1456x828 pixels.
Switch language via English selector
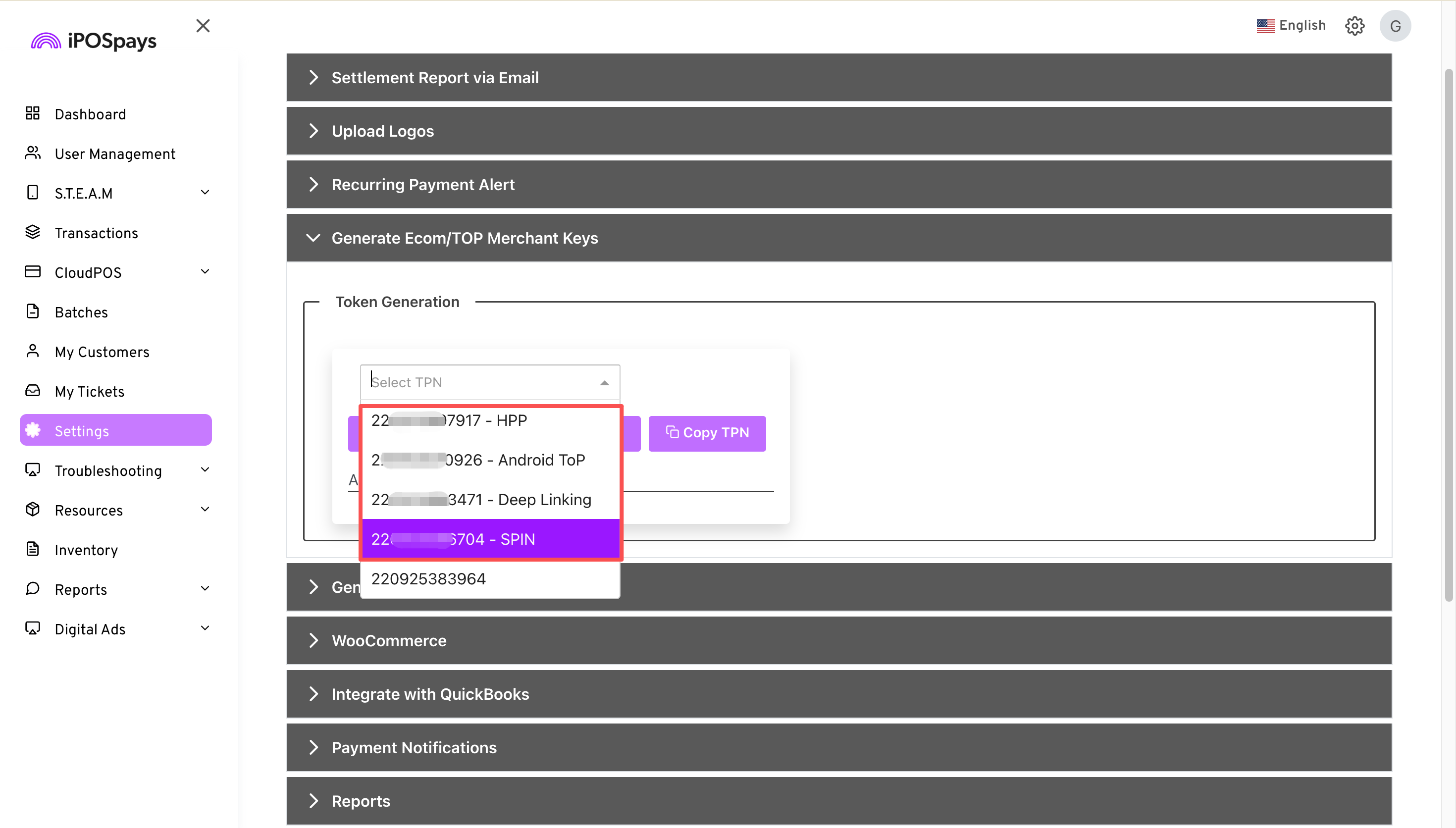click(x=1291, y=26)
